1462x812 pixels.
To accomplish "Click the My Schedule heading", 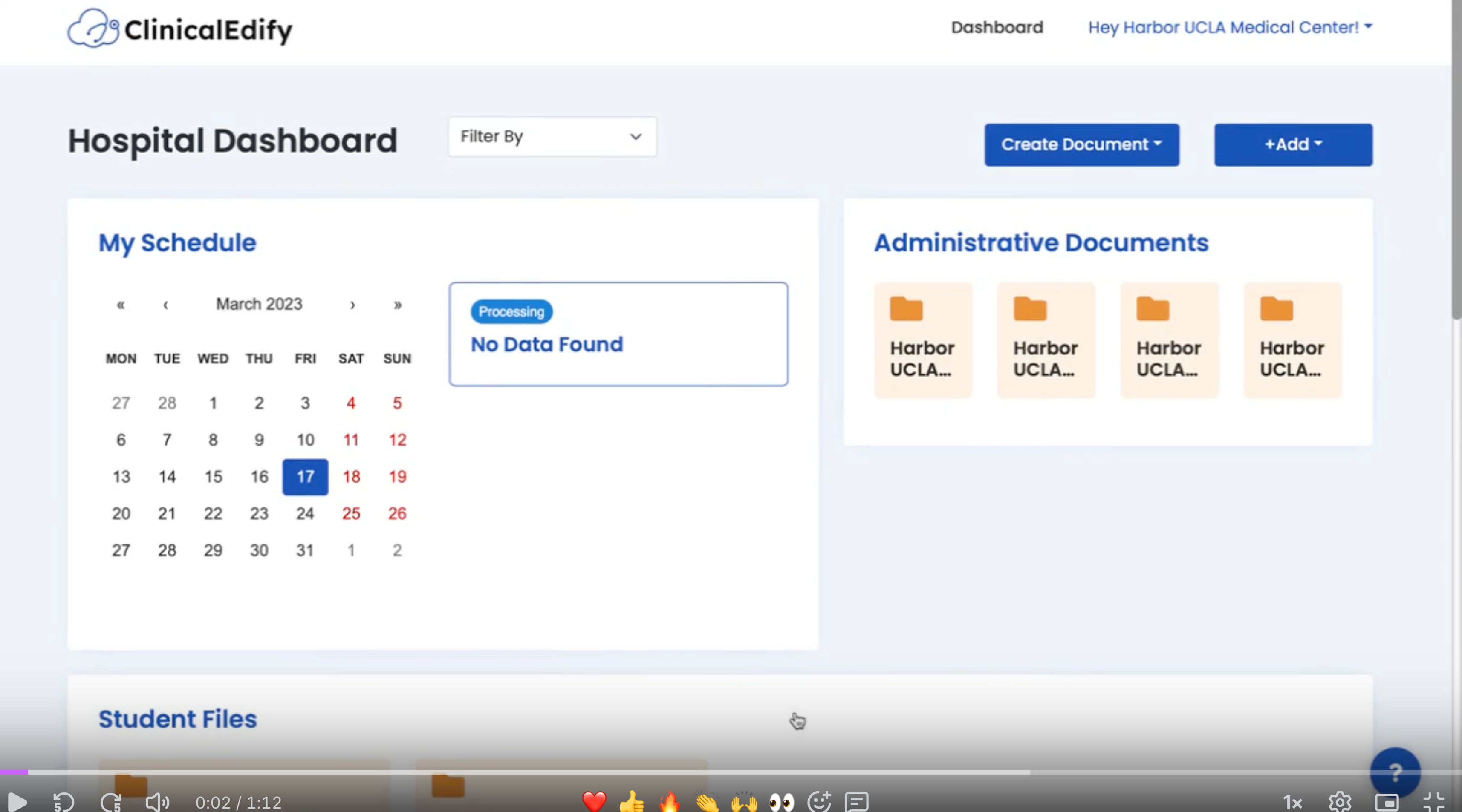I will click(178, 243).
